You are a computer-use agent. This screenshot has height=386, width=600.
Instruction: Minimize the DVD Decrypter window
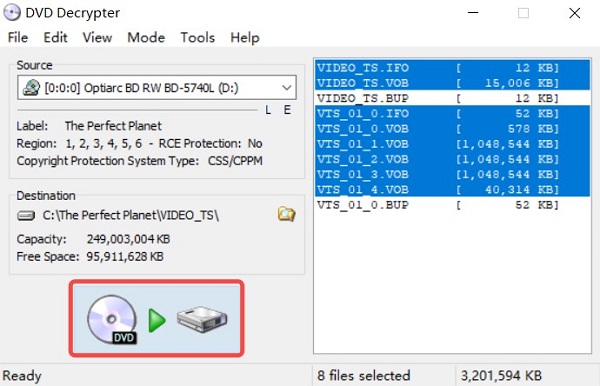coord(473,13)
